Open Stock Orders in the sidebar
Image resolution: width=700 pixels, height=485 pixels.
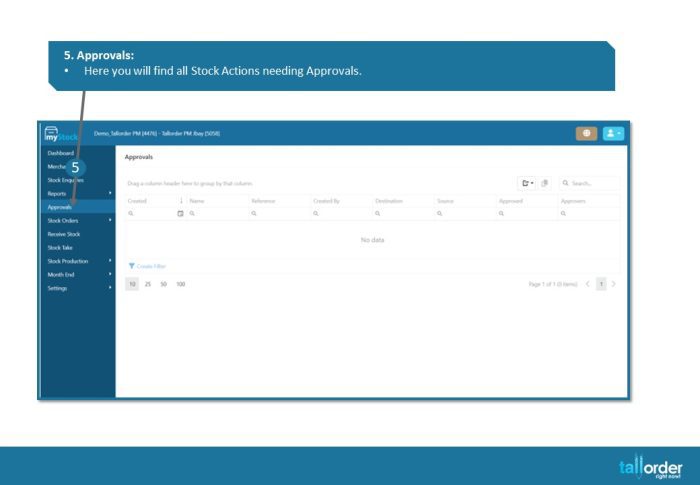[x=63, y=221]
